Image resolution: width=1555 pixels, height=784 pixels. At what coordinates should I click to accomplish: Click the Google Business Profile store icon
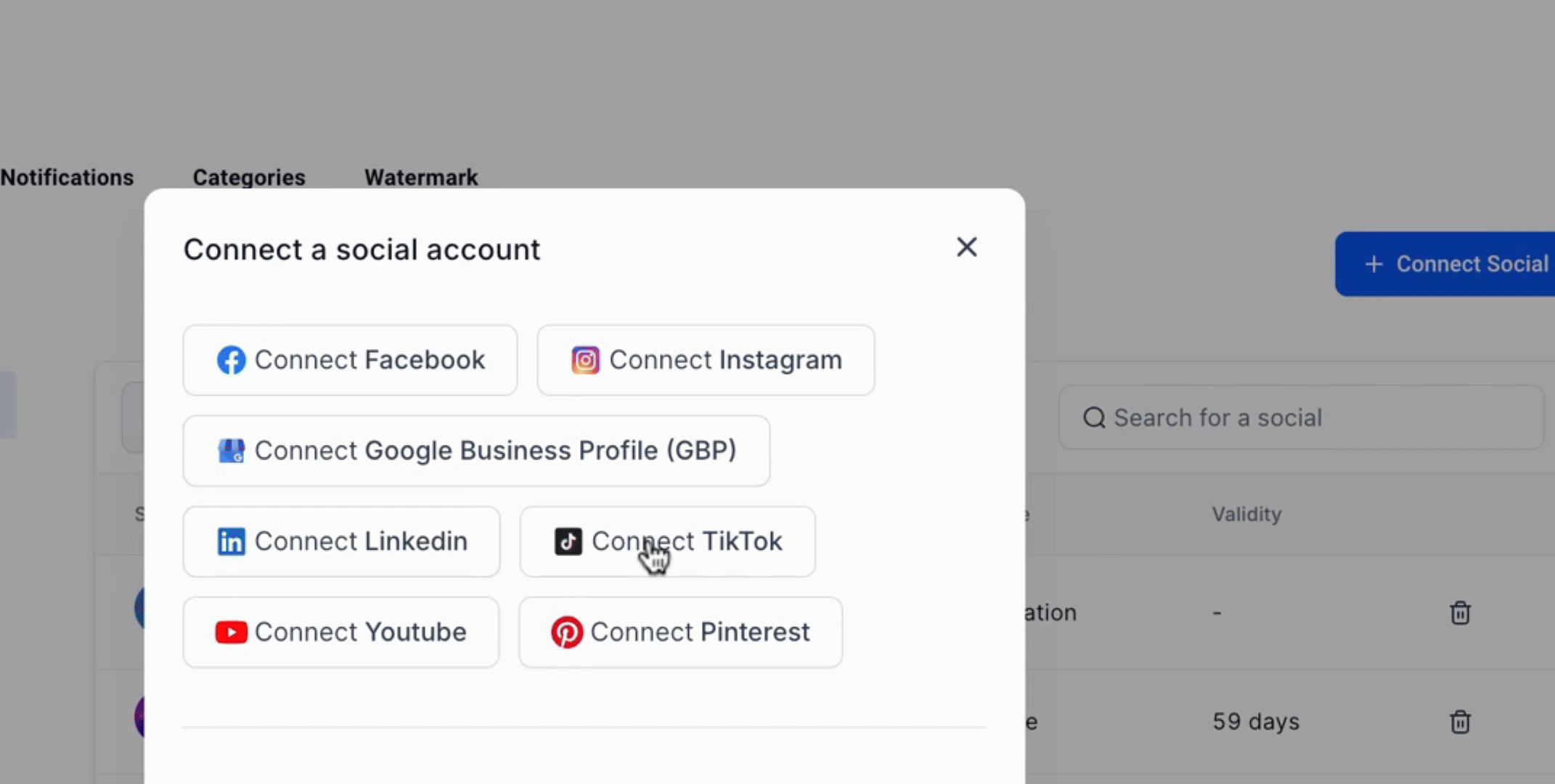tap(231, 451)
